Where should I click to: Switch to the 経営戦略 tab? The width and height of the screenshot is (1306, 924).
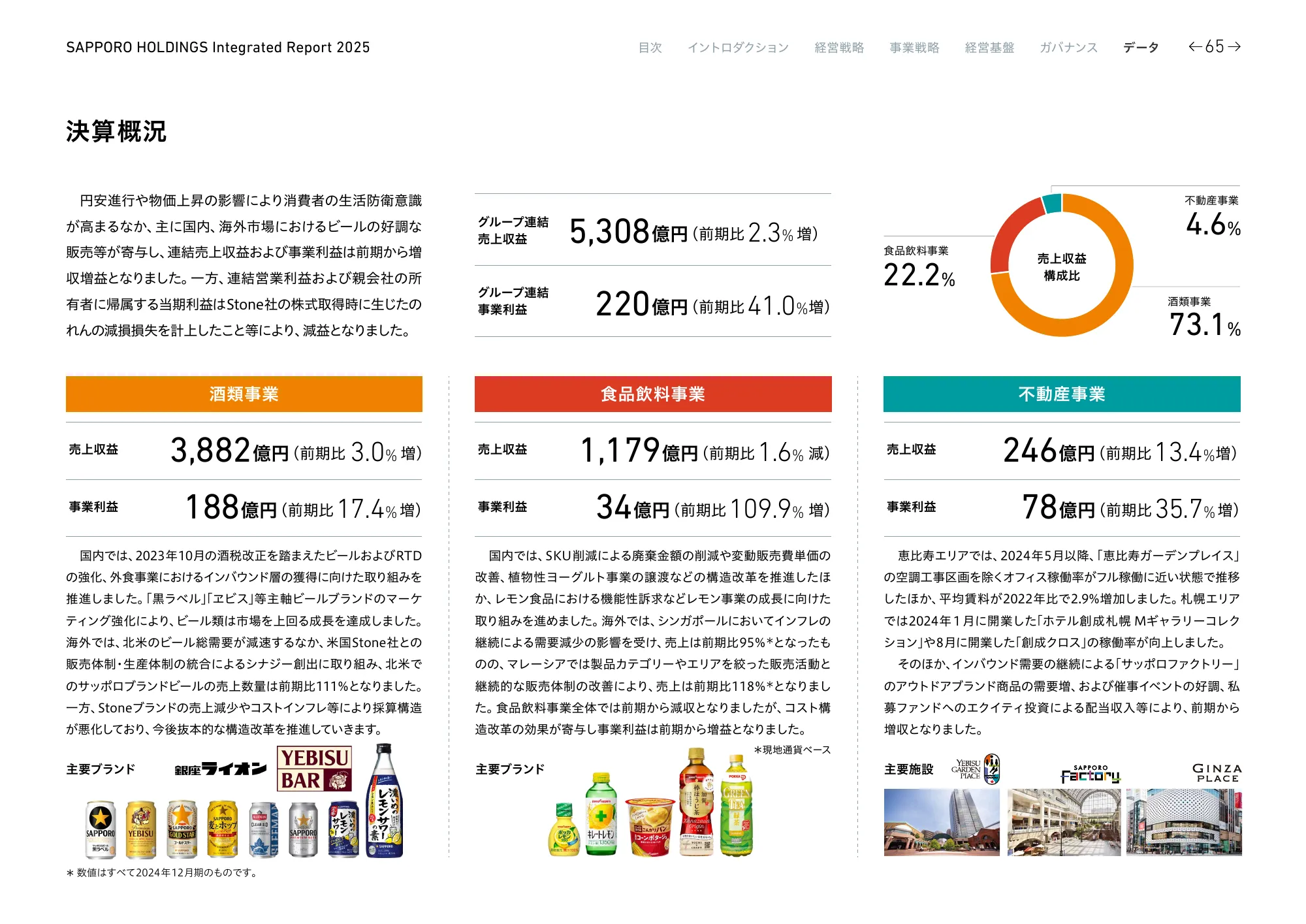coord(839,48)
